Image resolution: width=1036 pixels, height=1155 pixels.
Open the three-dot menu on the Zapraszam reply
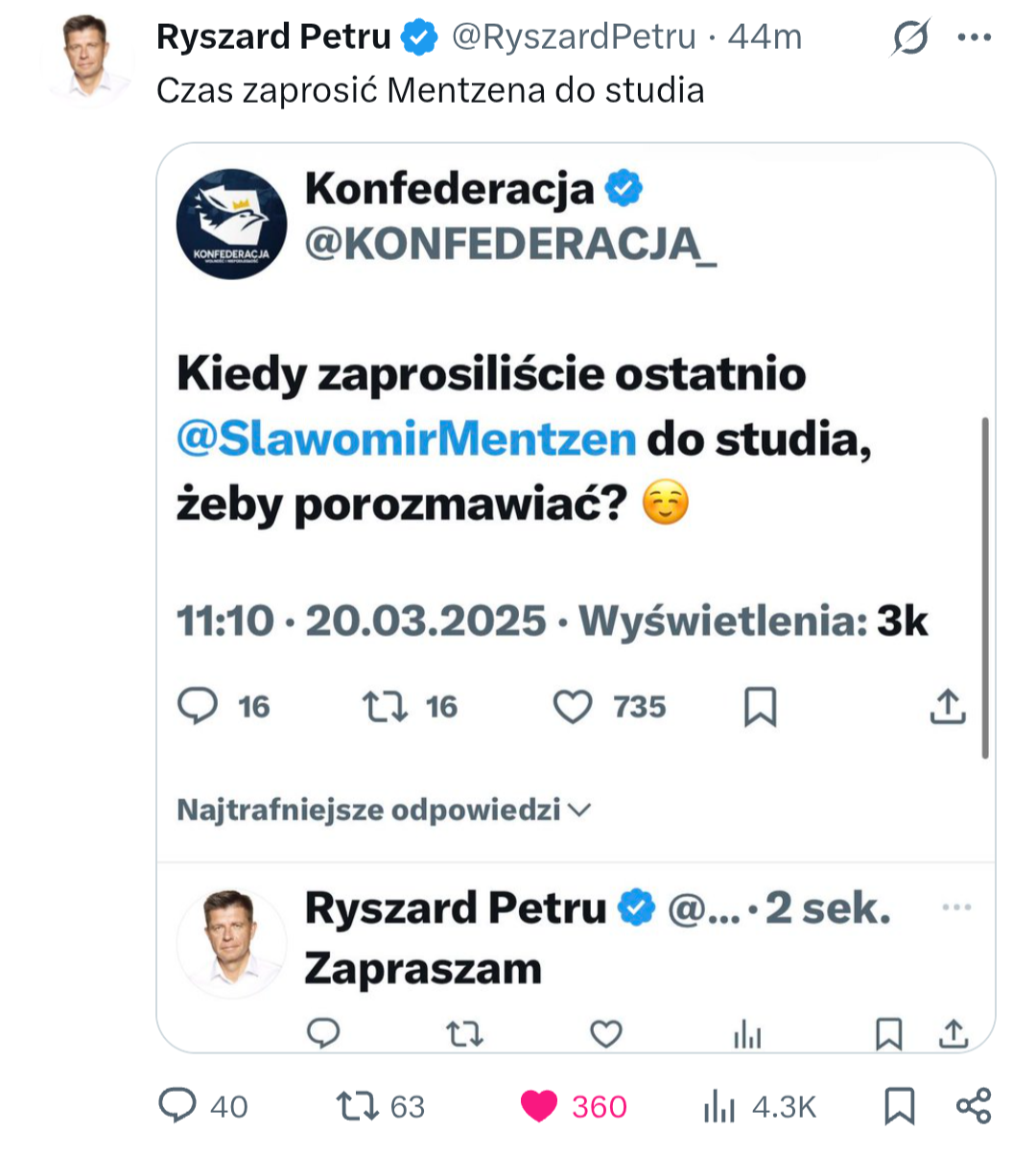coord(956,907)
